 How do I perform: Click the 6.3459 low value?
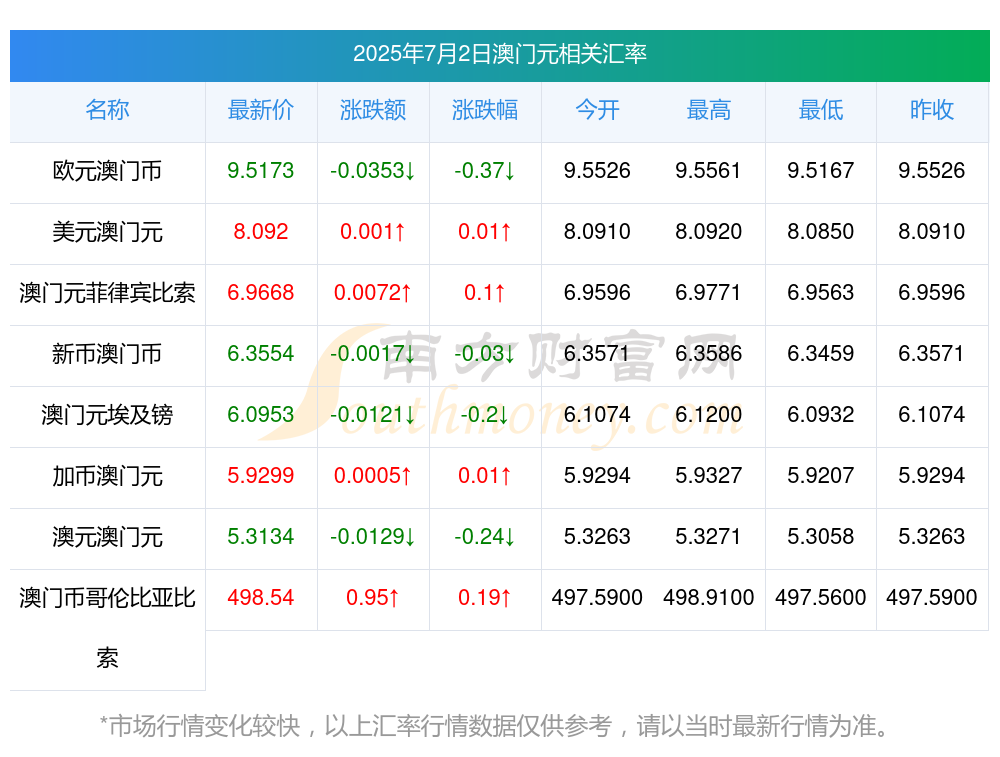(x=821, y=353)
